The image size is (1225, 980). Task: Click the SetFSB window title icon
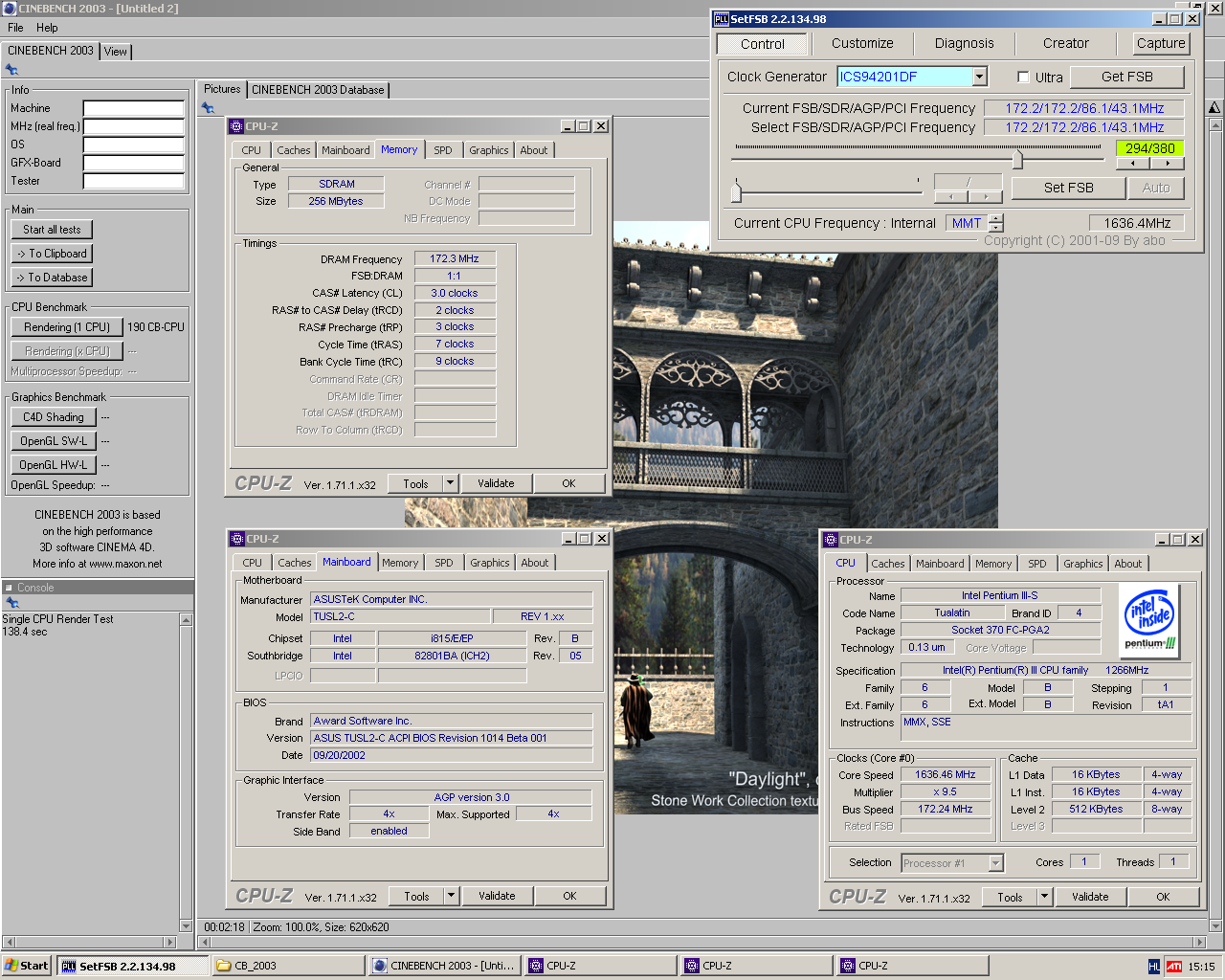coord(722,18)
